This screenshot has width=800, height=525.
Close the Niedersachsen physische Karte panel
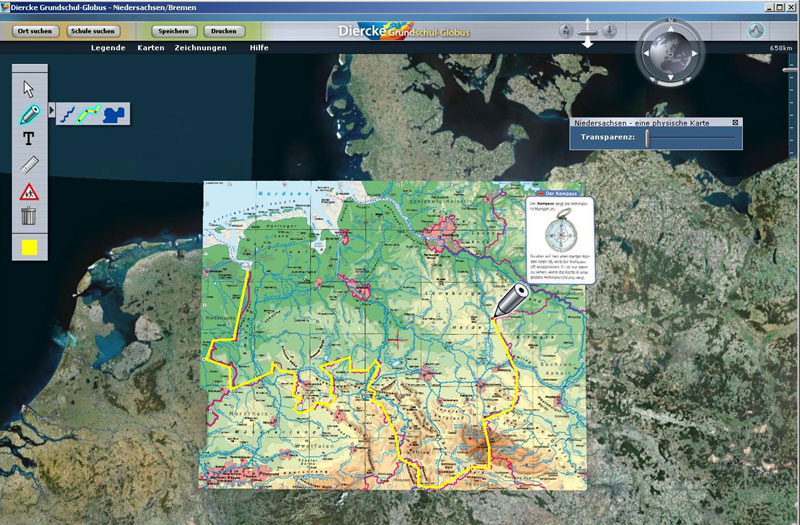[x=735, y=122]
